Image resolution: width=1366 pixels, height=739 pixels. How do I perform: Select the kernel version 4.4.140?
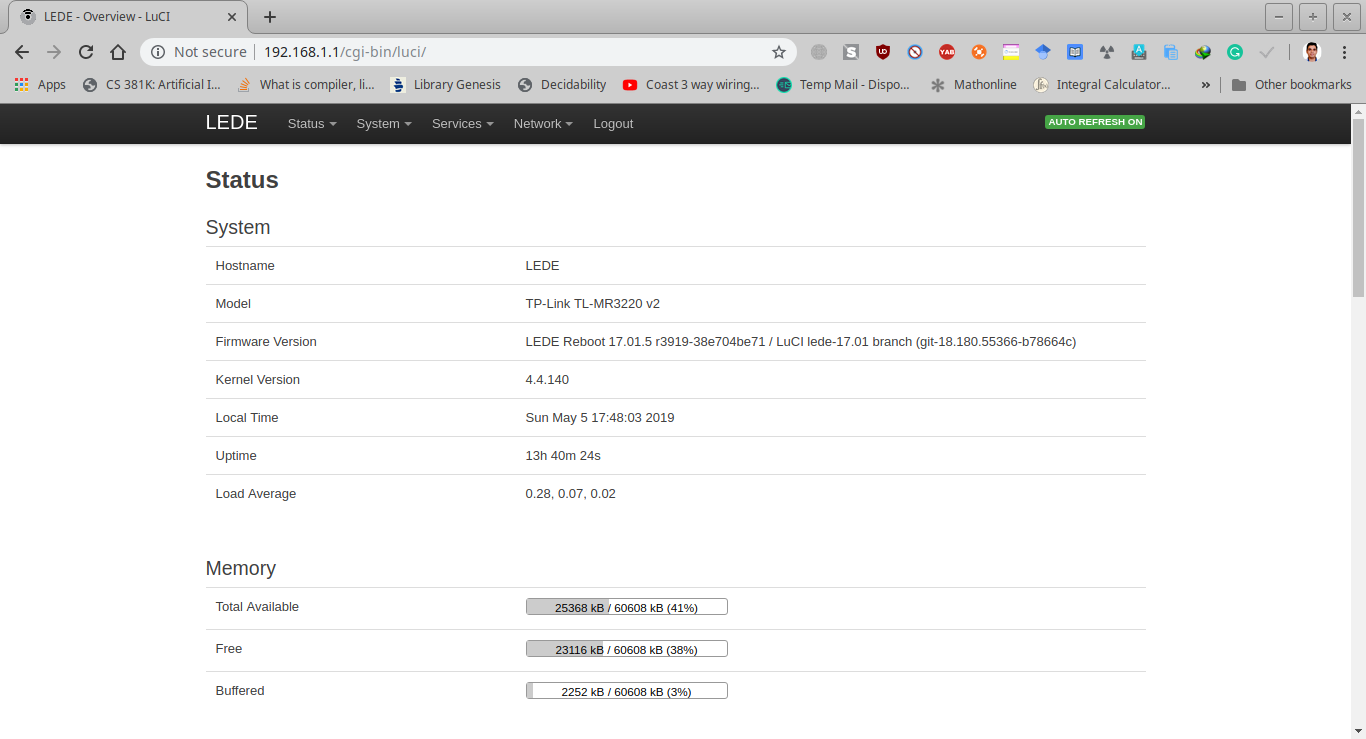pyautogui.click(x=547, y=380)
